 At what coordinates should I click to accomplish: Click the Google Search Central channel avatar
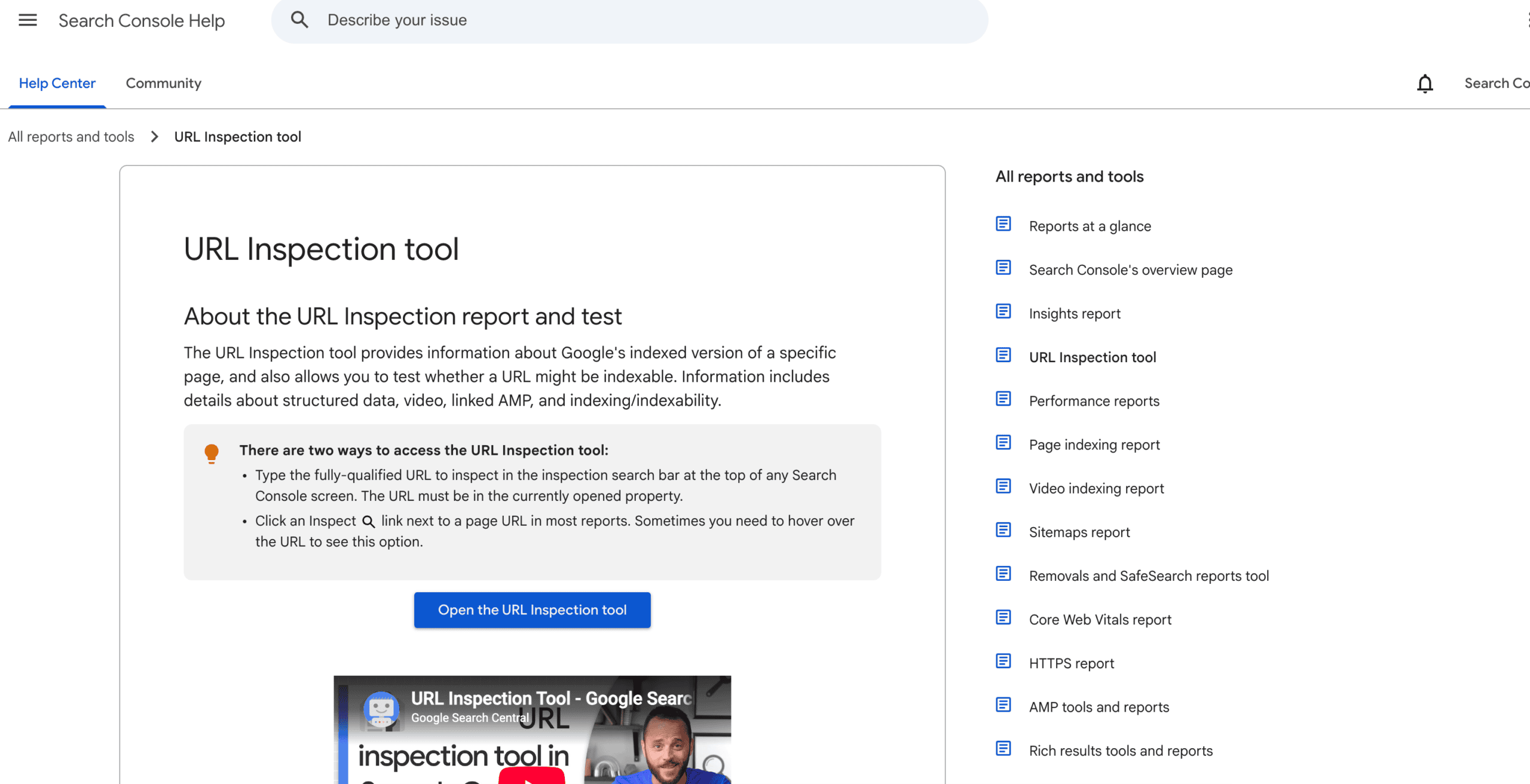(381, 709)
